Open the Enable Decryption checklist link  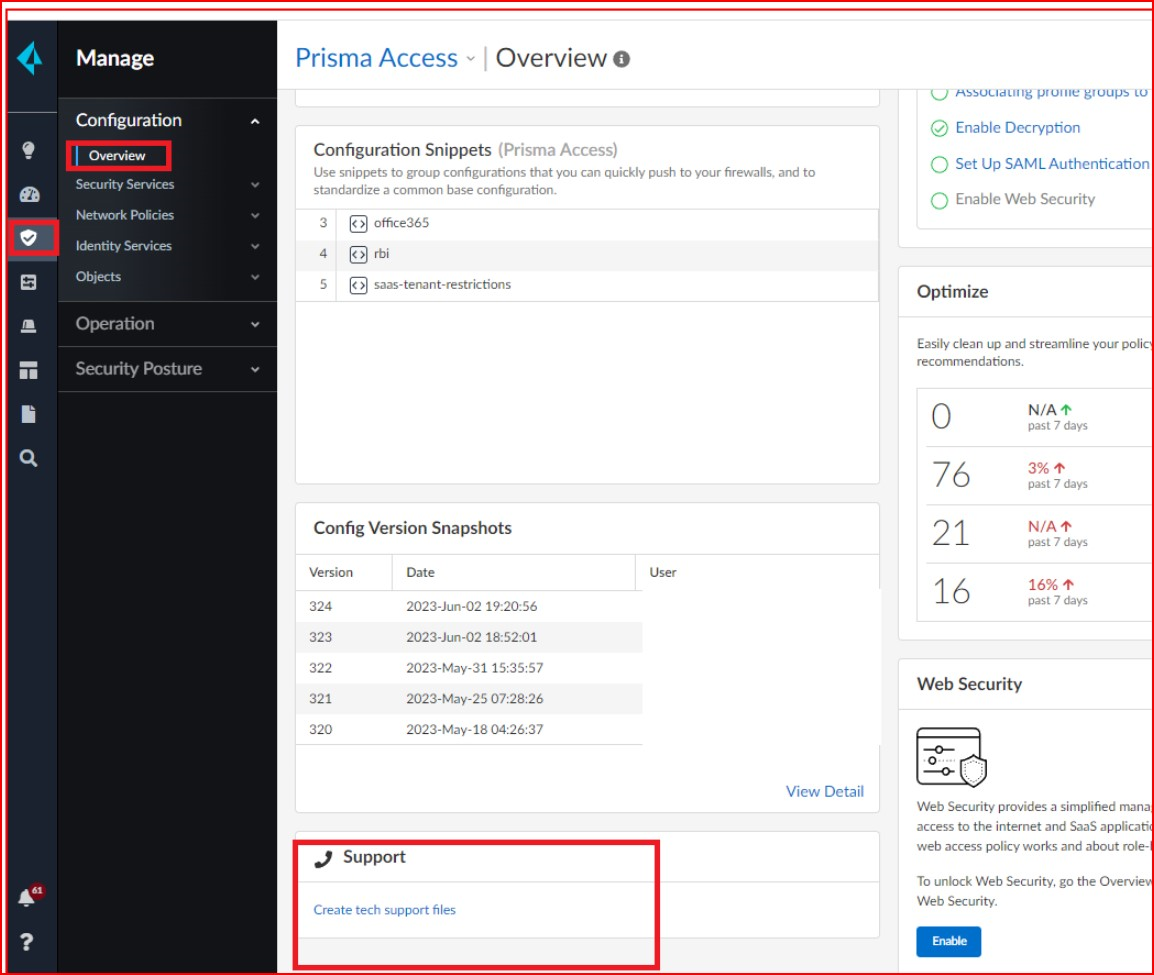coord(1017,128)
